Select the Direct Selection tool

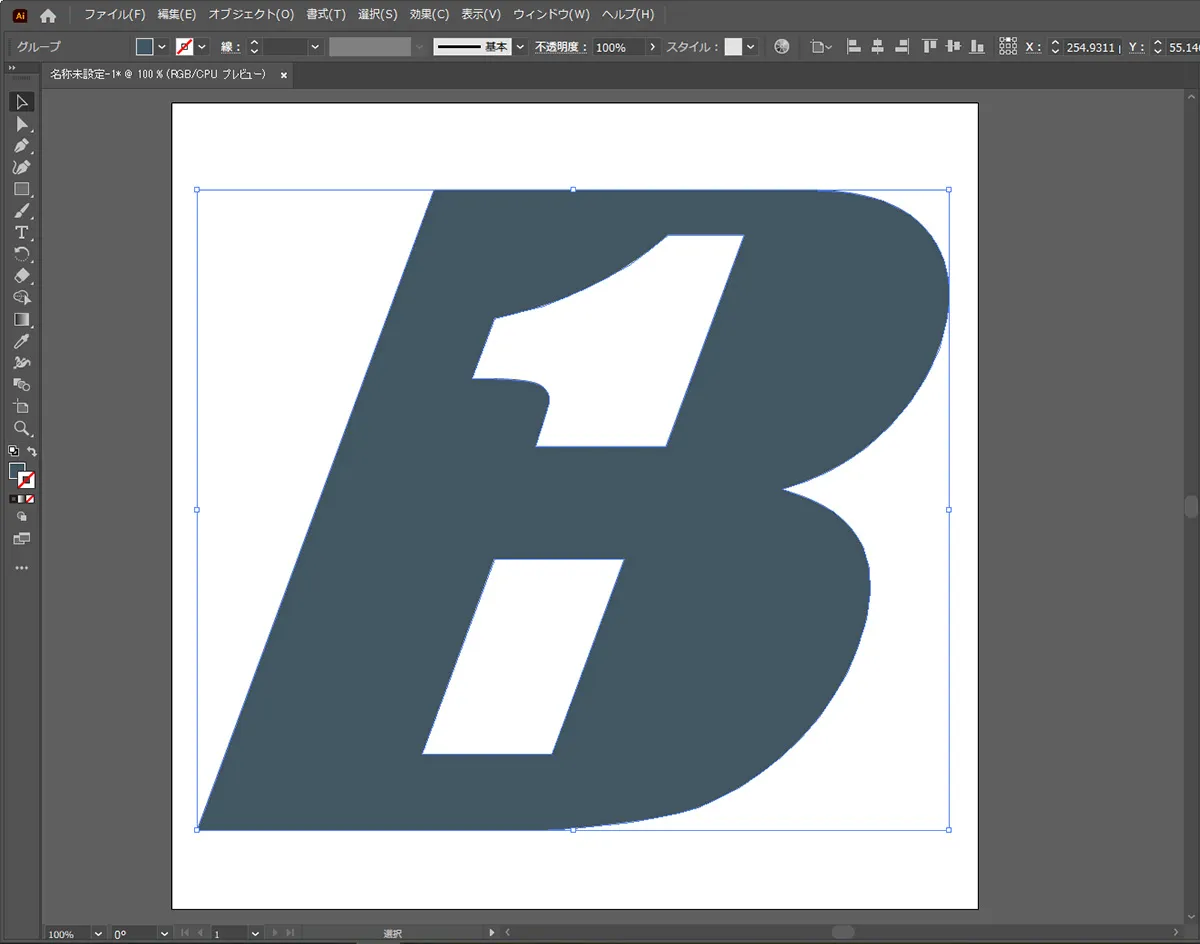(x=21, y=124)
